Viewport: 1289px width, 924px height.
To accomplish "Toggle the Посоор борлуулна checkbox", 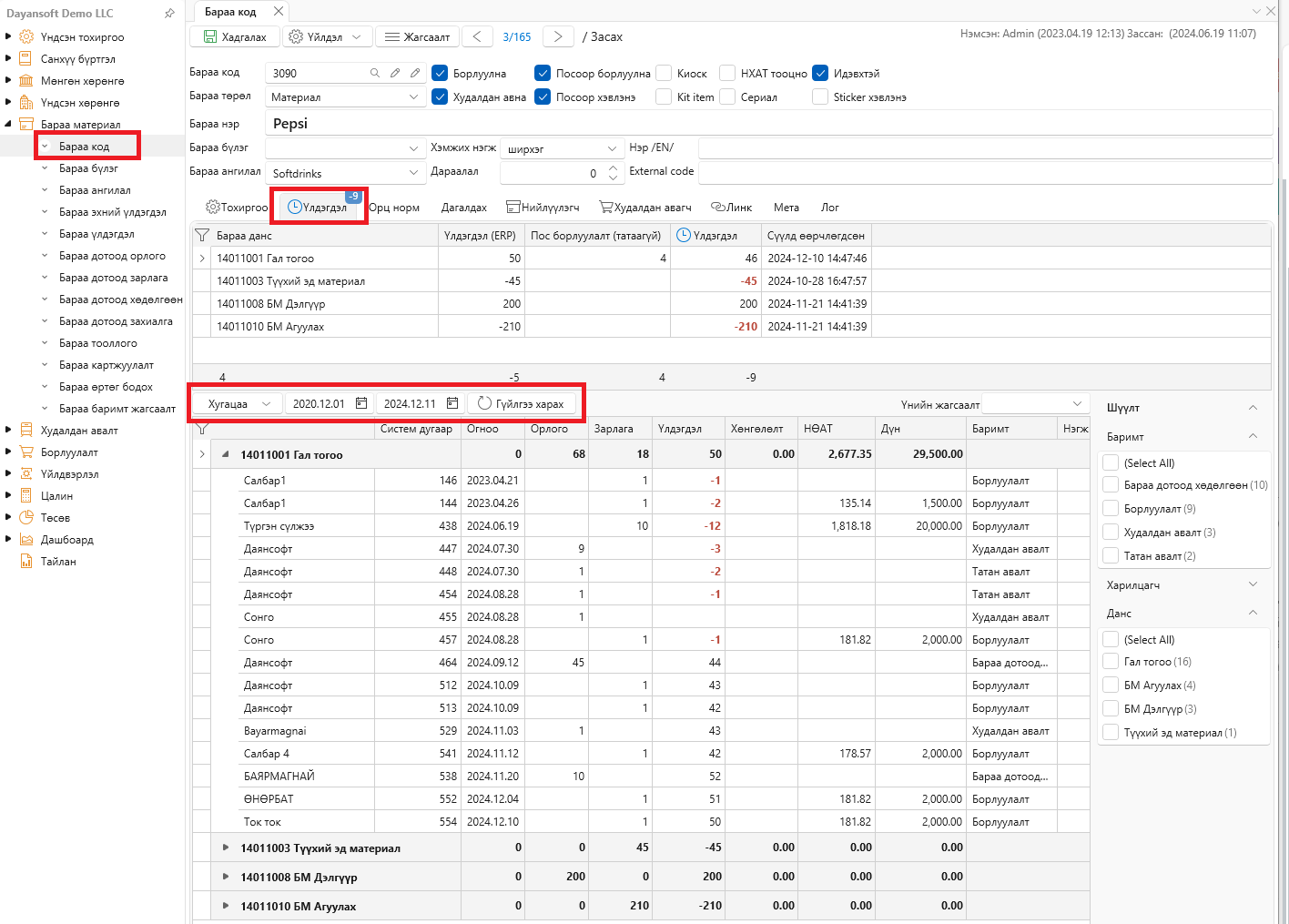I will coord(543,73).
